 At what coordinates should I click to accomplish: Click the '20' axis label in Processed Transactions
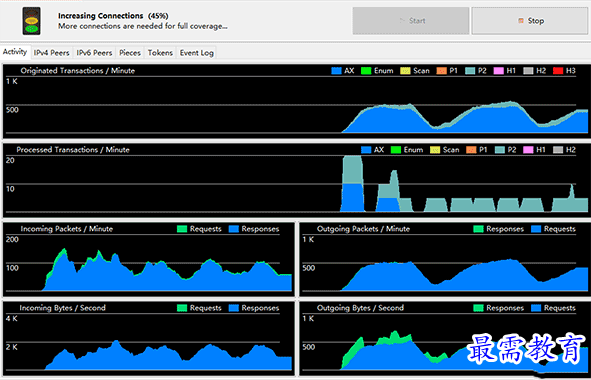[x=10, y=160]
